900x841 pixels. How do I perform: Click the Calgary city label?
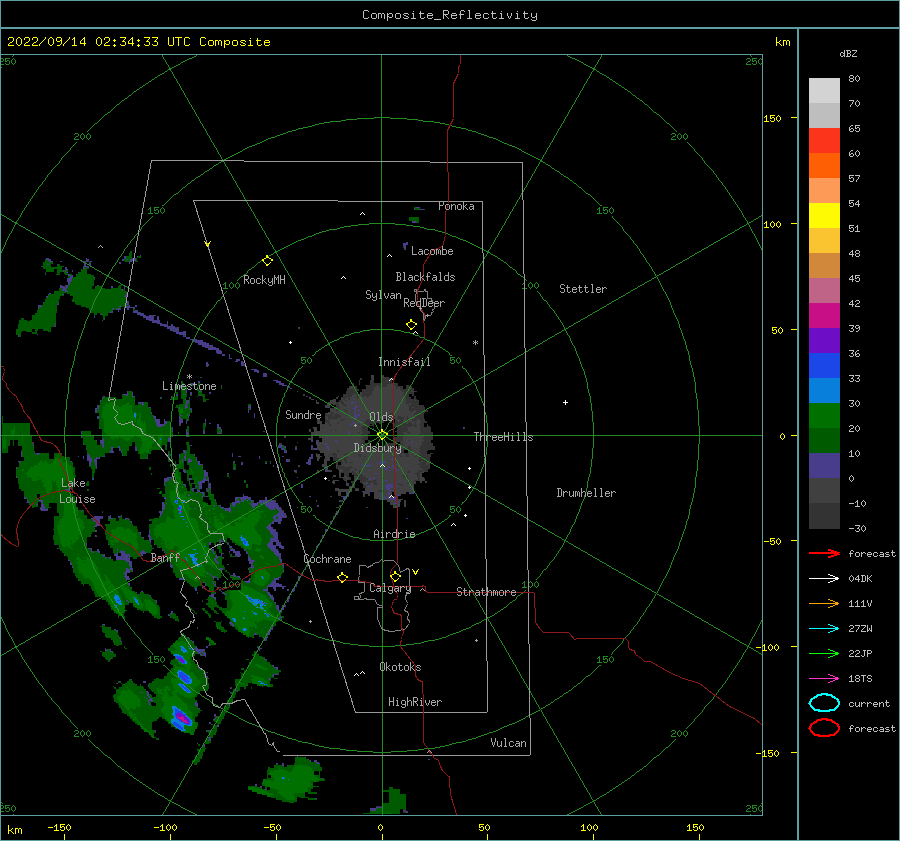(x=390, y=588)
